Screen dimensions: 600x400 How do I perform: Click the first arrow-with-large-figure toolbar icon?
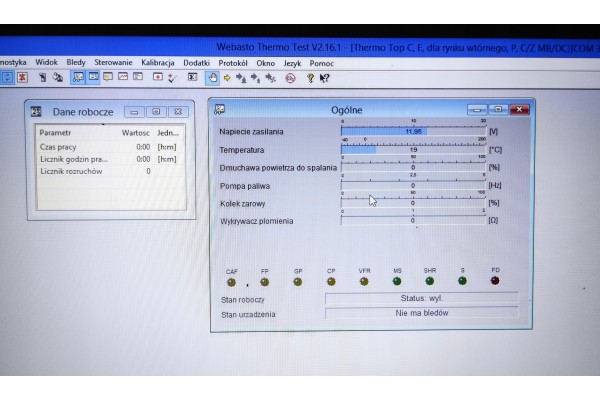(x=241, y=78)
